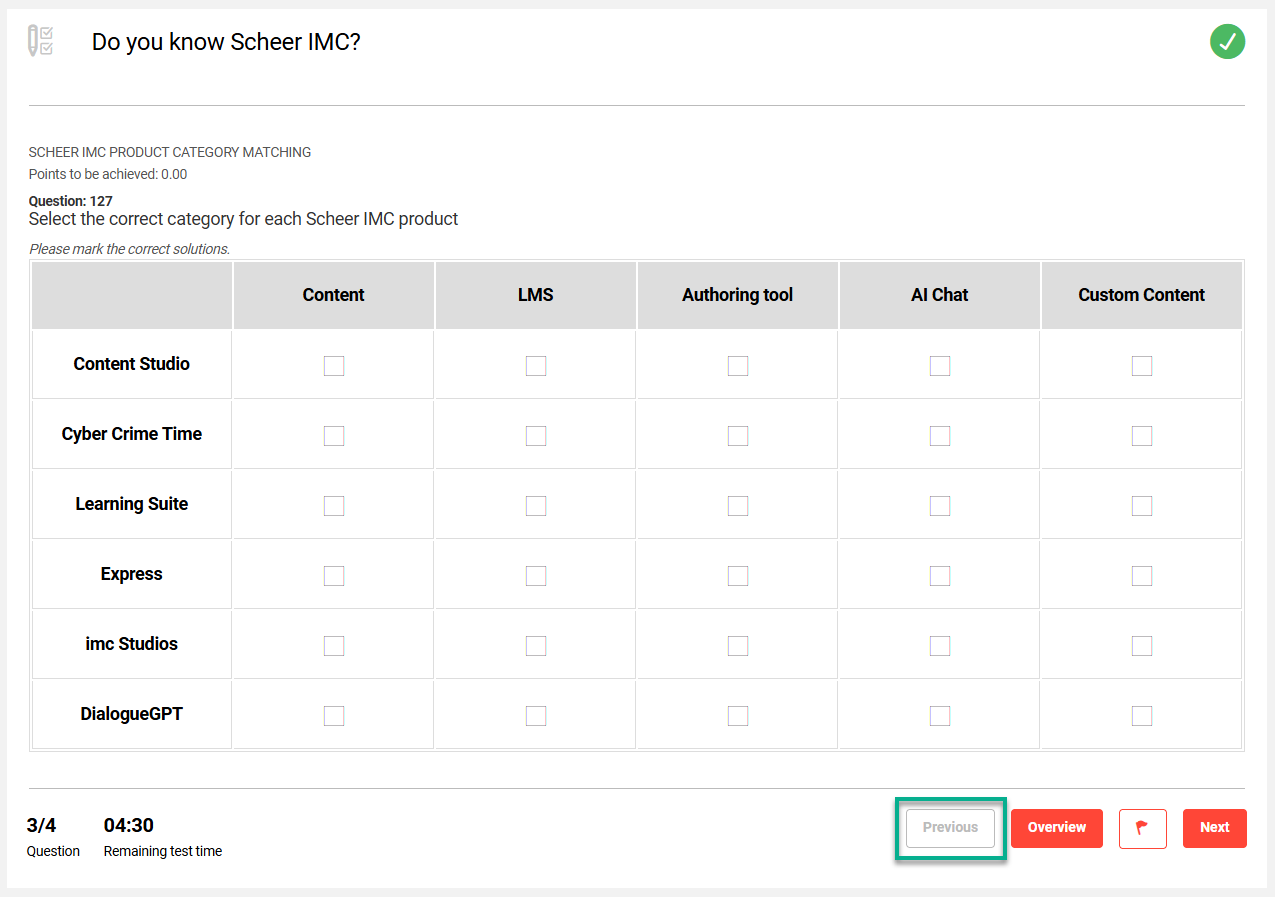Tick DialogueGPT under Authoring tool
Screen dimensions: 1275x897
[738, 716]
